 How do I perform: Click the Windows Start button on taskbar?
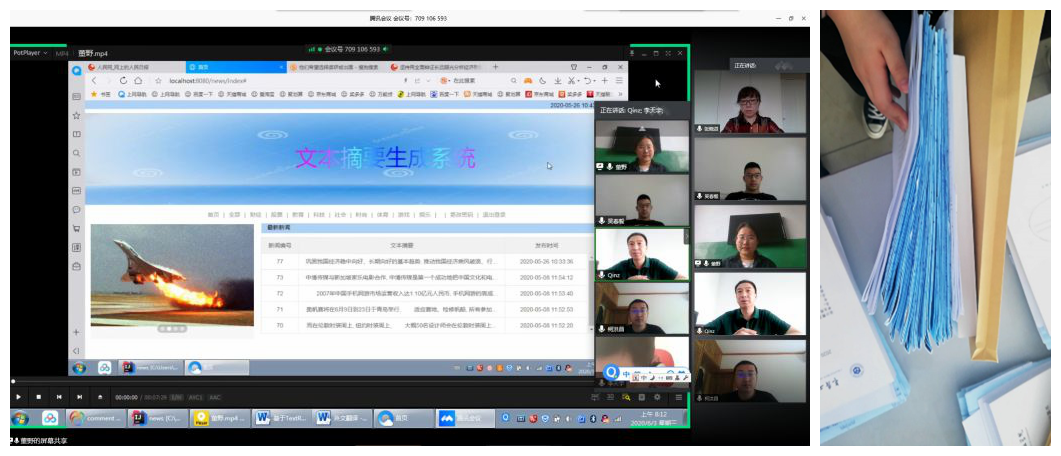point(19,418)
